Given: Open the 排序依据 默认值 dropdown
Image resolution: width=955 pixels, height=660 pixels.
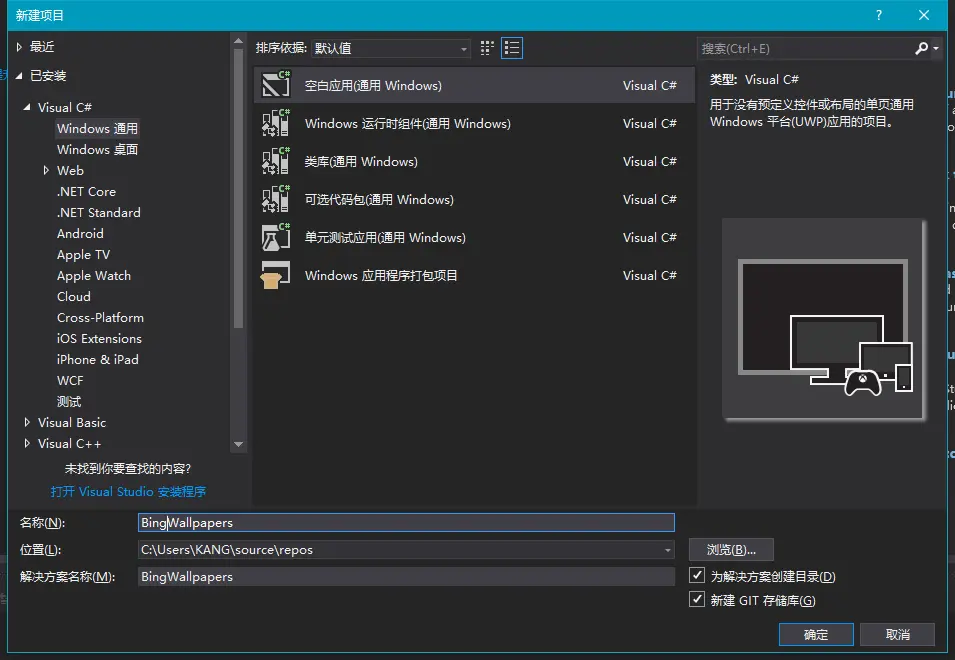Looking at the screenshot, I should (x=390, y=48).
